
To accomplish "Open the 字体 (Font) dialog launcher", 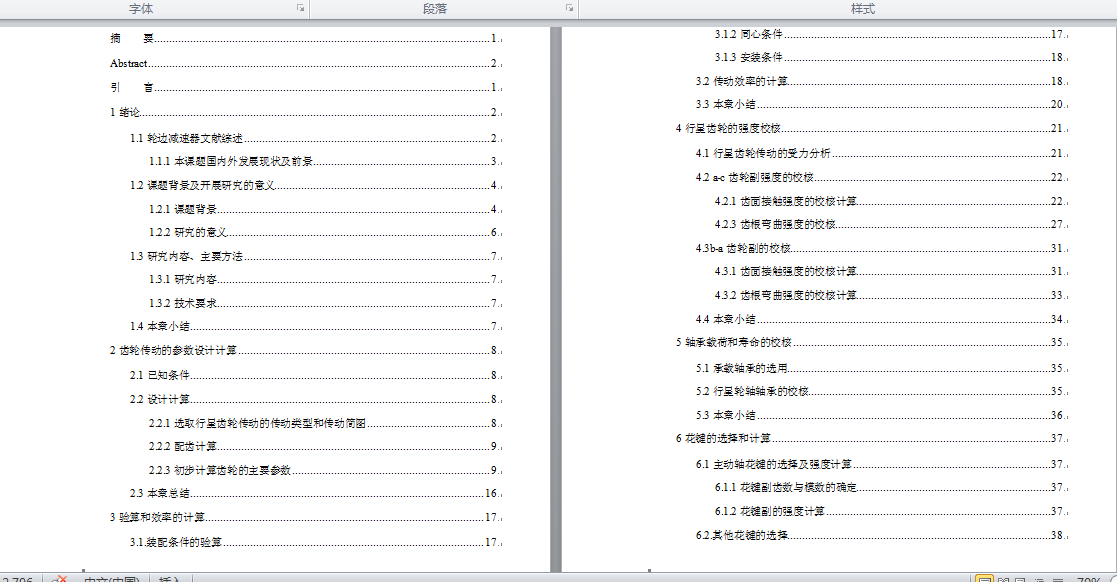I will (301, 8).
